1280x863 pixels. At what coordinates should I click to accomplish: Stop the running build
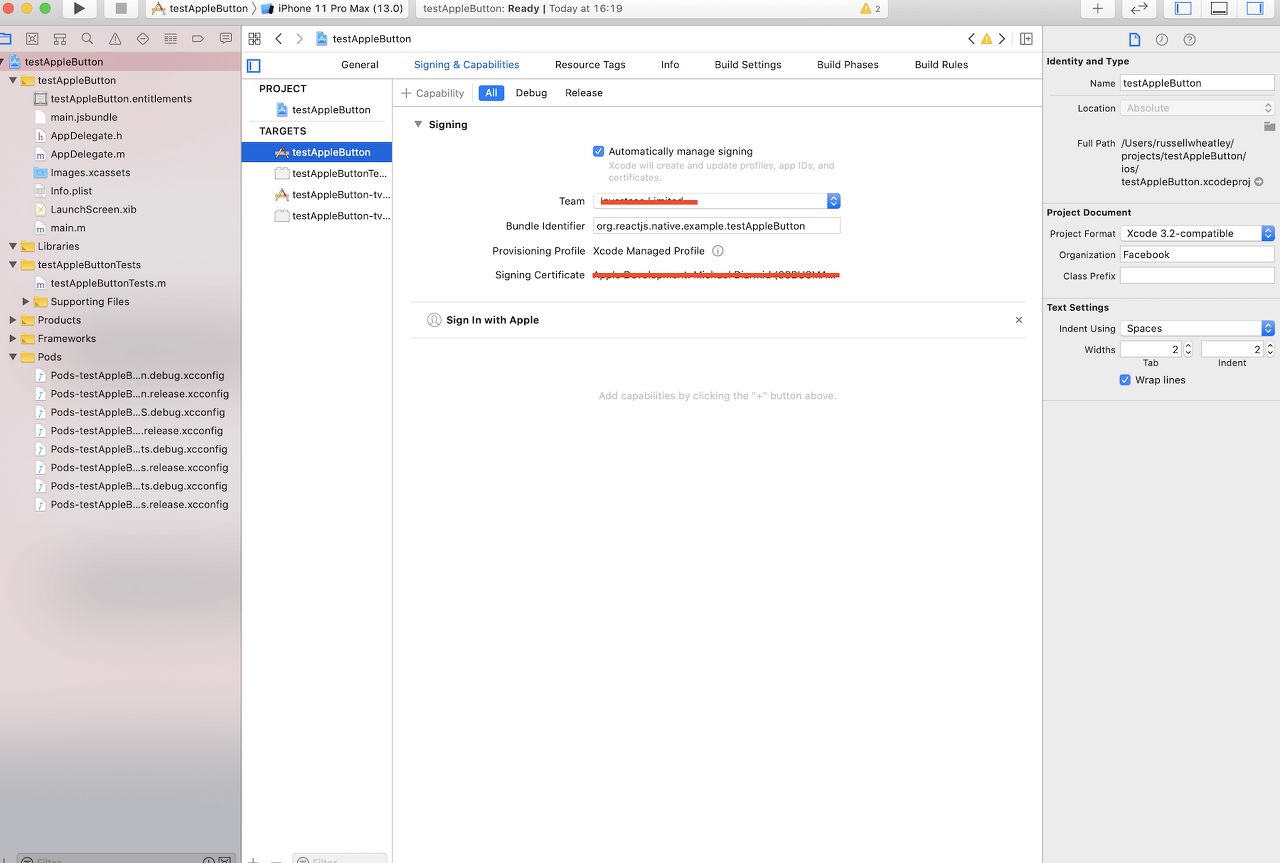pyautogui.click(x=121, y=9)
